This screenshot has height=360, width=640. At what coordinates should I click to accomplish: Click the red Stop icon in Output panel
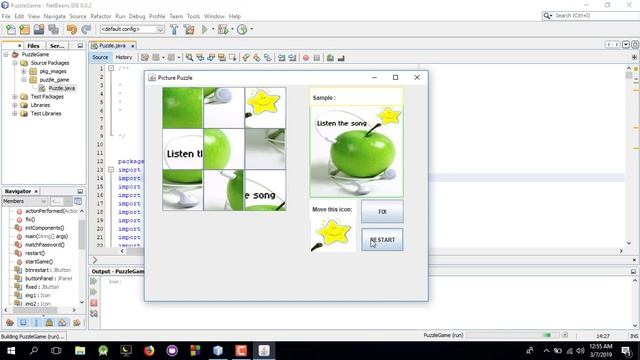point(93,303)
